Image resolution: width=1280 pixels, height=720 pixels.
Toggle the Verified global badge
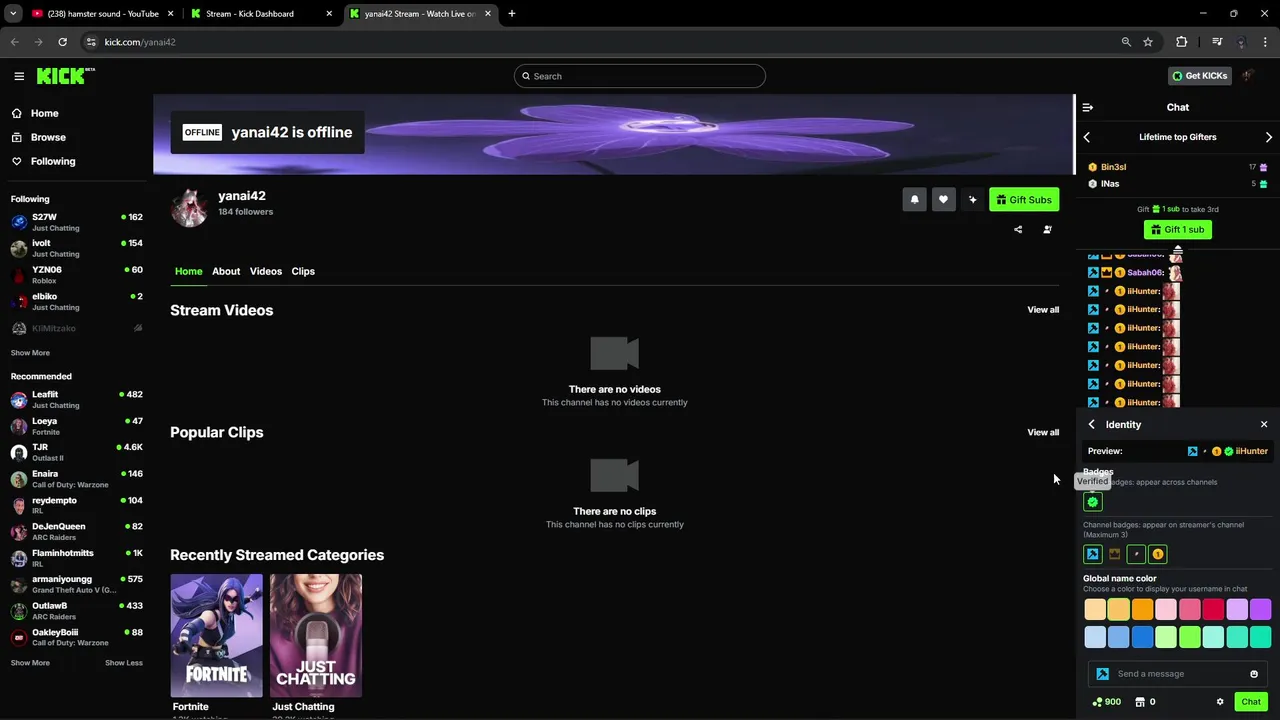1093,502
